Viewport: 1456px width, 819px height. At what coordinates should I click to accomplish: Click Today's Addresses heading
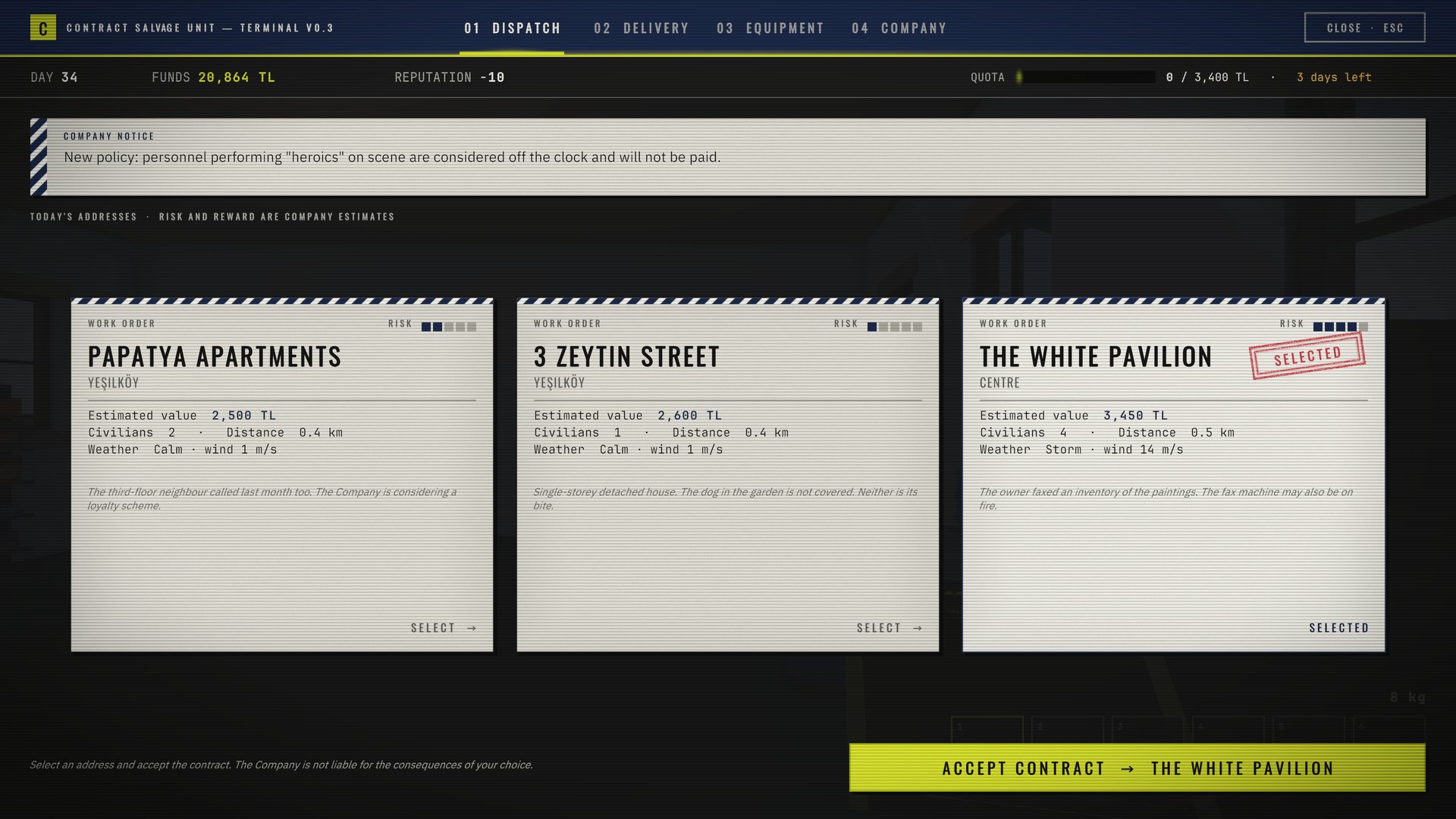83,217
